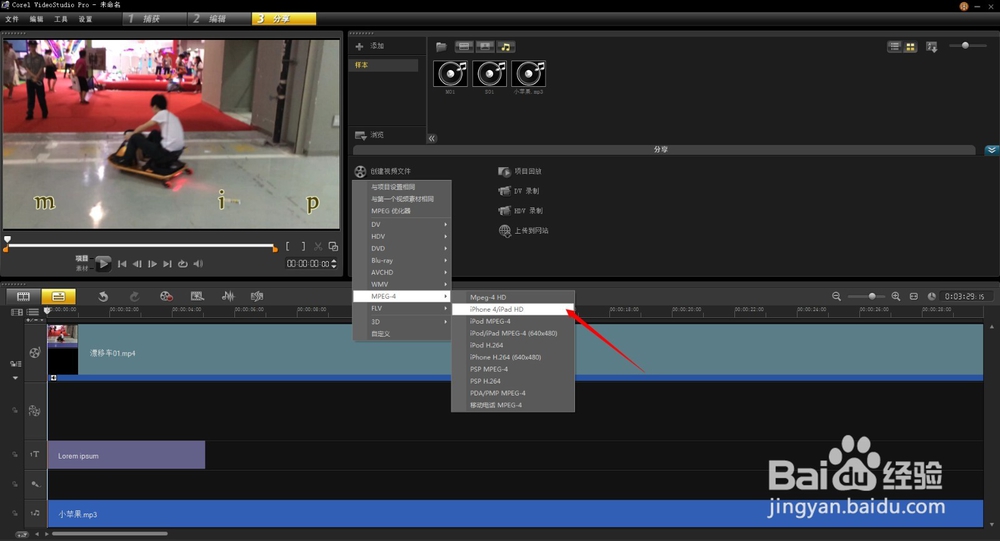The height and width of the screenshot is (541, 1000).
Task: Click the music track note icon
Action: pos(34,513)
